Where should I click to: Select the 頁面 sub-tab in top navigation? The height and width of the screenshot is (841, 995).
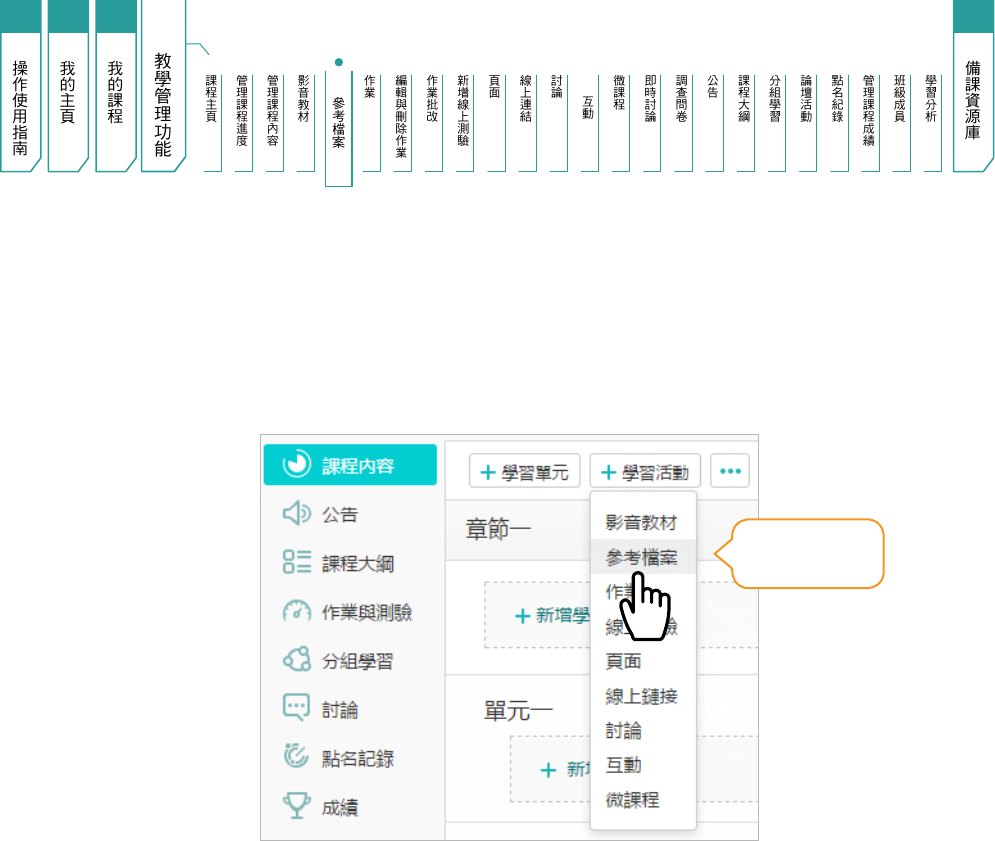point(495,123)
